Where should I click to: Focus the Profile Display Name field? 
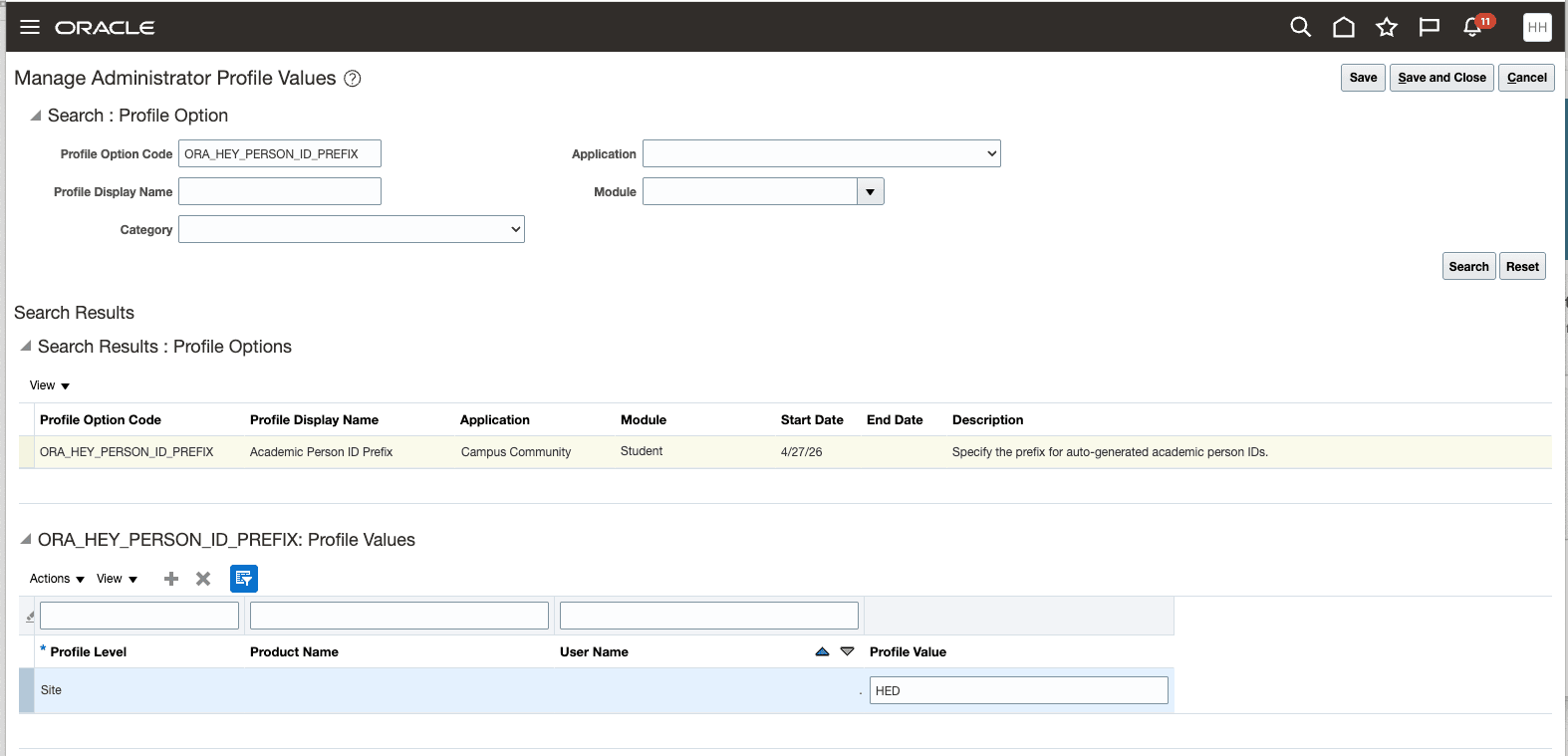(x=280, y=191)
